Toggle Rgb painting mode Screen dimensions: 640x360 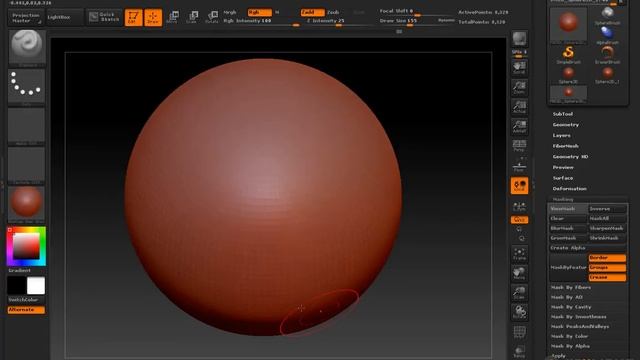click(x=260, y=12)
